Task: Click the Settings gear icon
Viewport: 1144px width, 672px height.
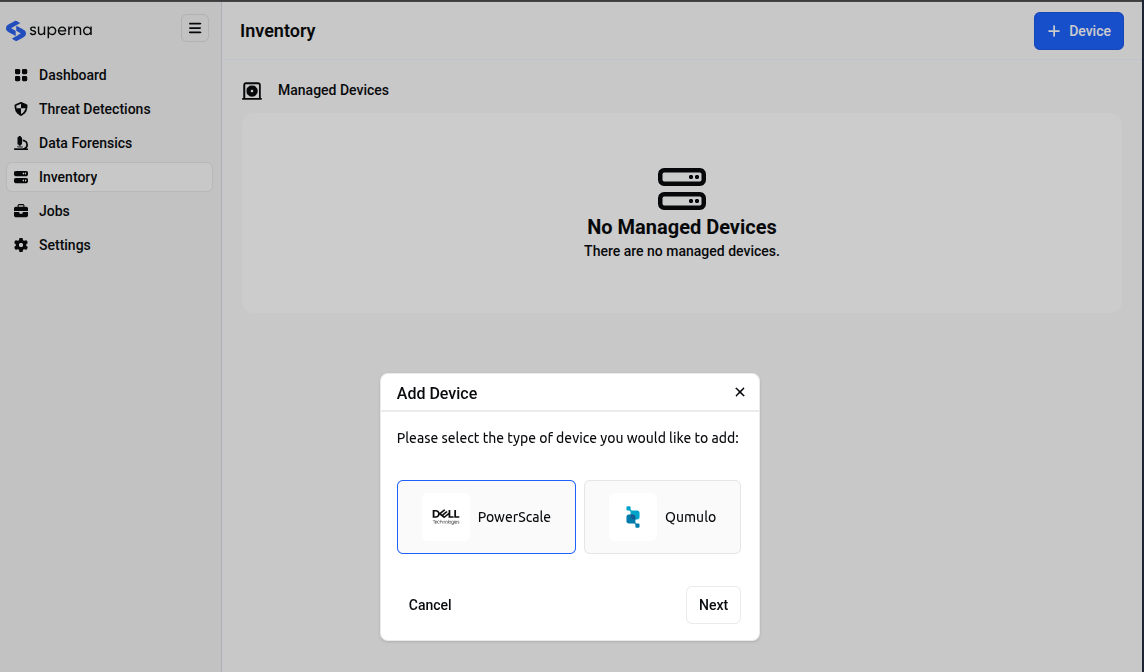Action: (21, 245)
